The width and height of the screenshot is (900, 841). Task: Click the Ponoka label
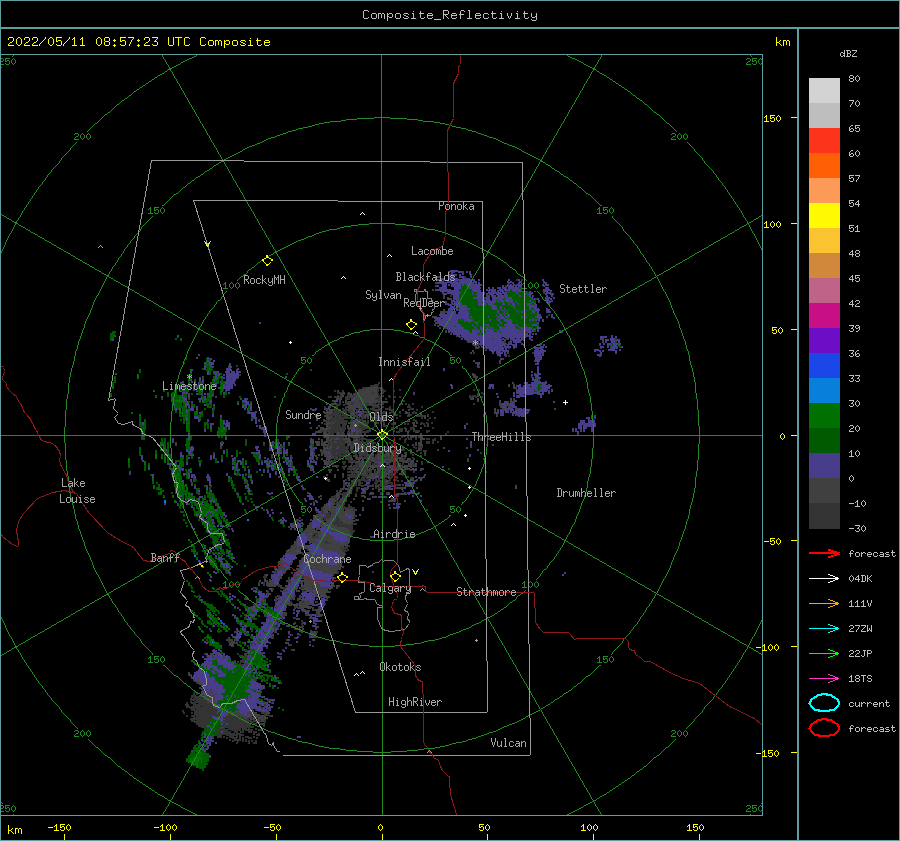[456, 206]
